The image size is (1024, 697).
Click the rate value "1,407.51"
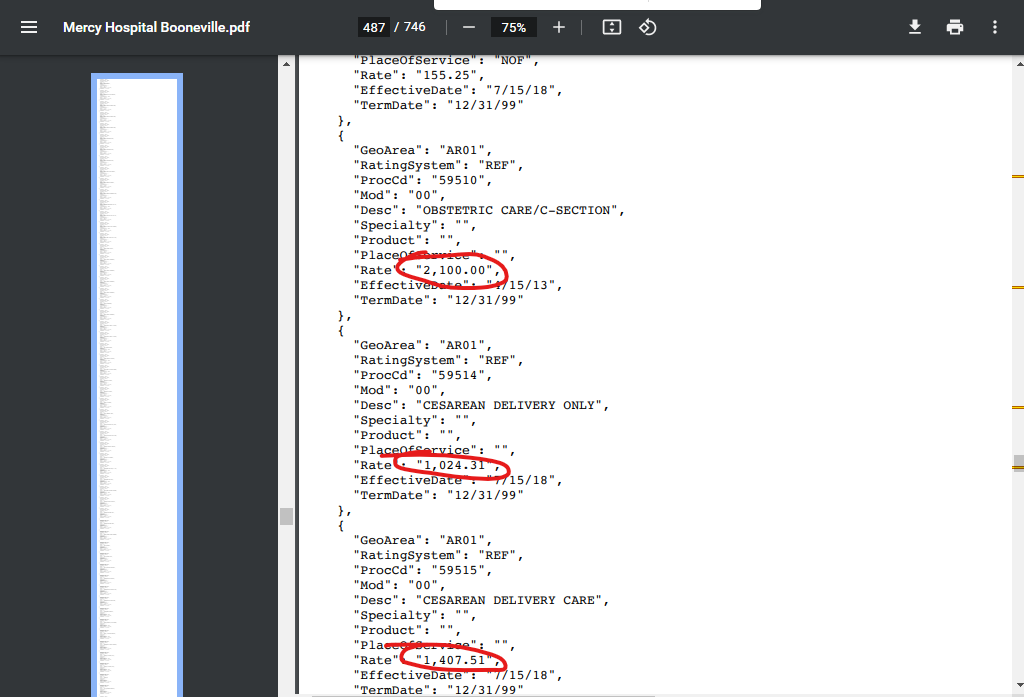point(455,660)
